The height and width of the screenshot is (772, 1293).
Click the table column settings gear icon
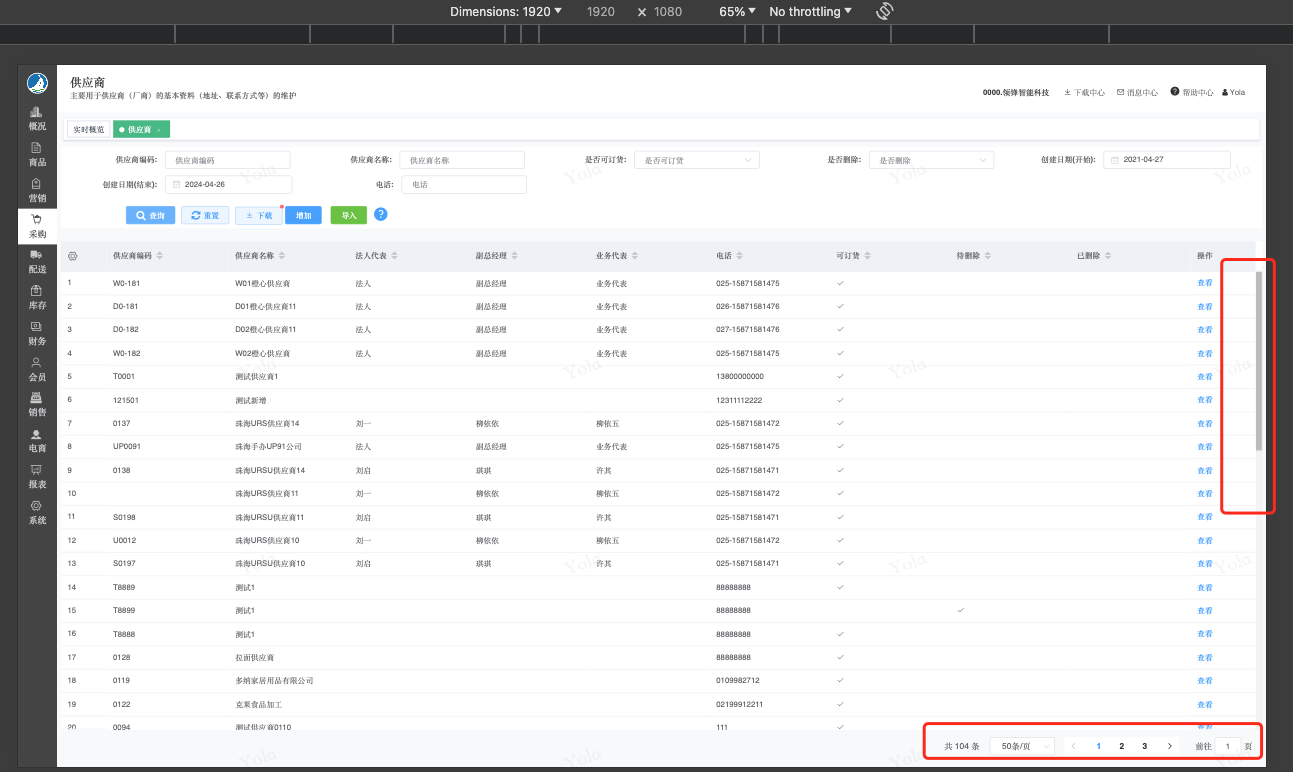click(x=73, y=257)
